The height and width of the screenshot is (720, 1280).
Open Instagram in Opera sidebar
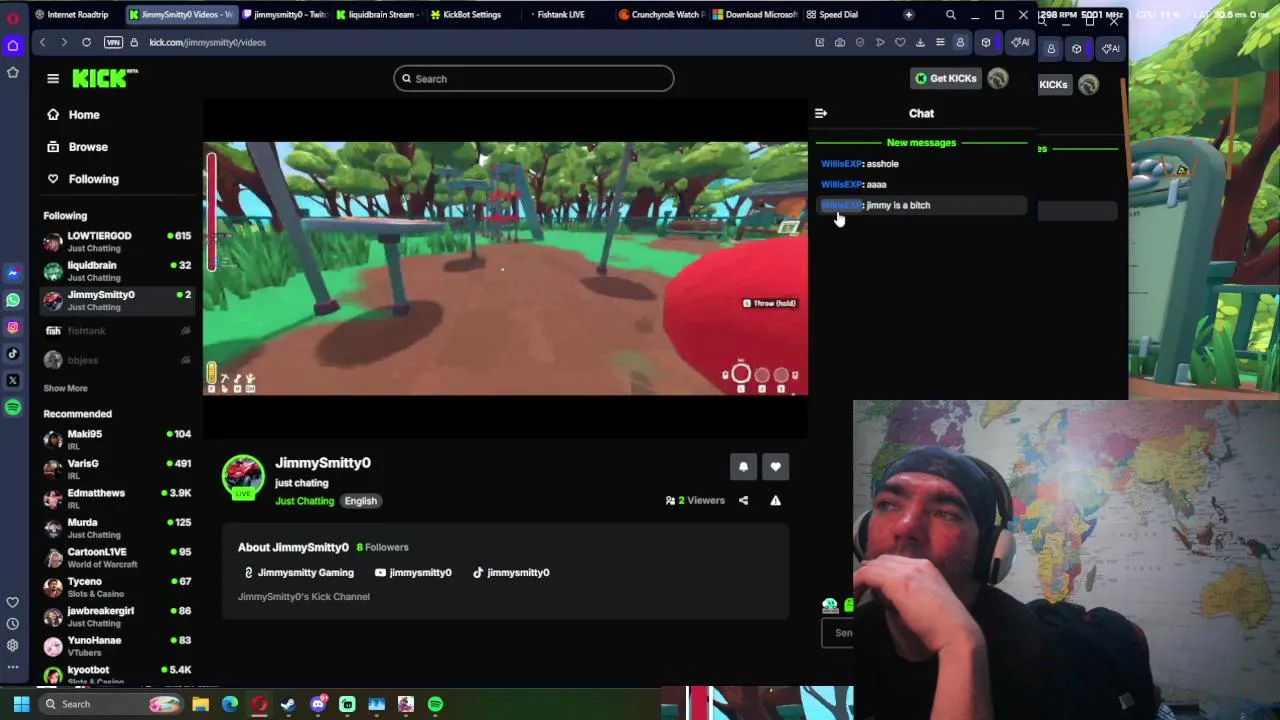click(x=13, y=327)
